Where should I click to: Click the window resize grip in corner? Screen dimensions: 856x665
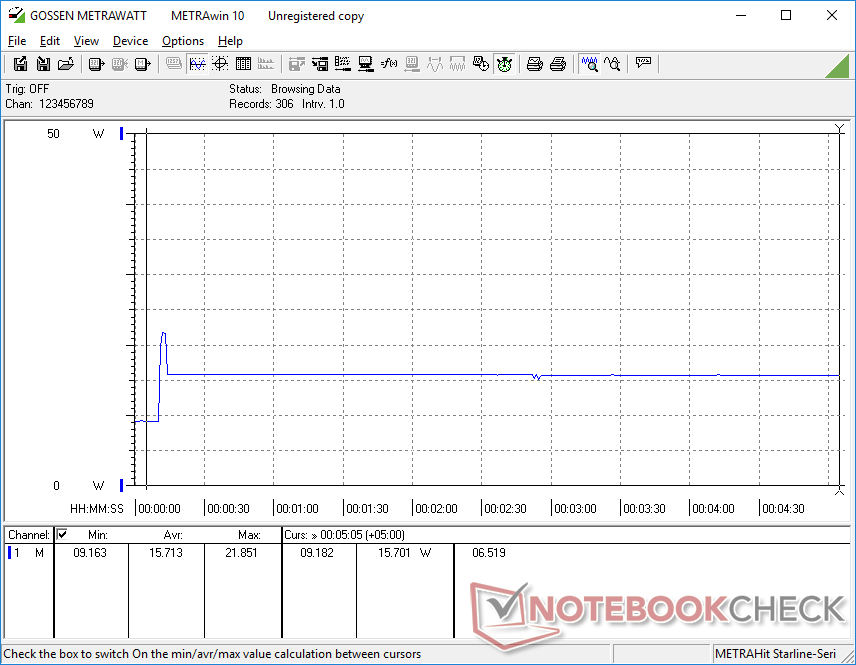click(x=848, y=657)
